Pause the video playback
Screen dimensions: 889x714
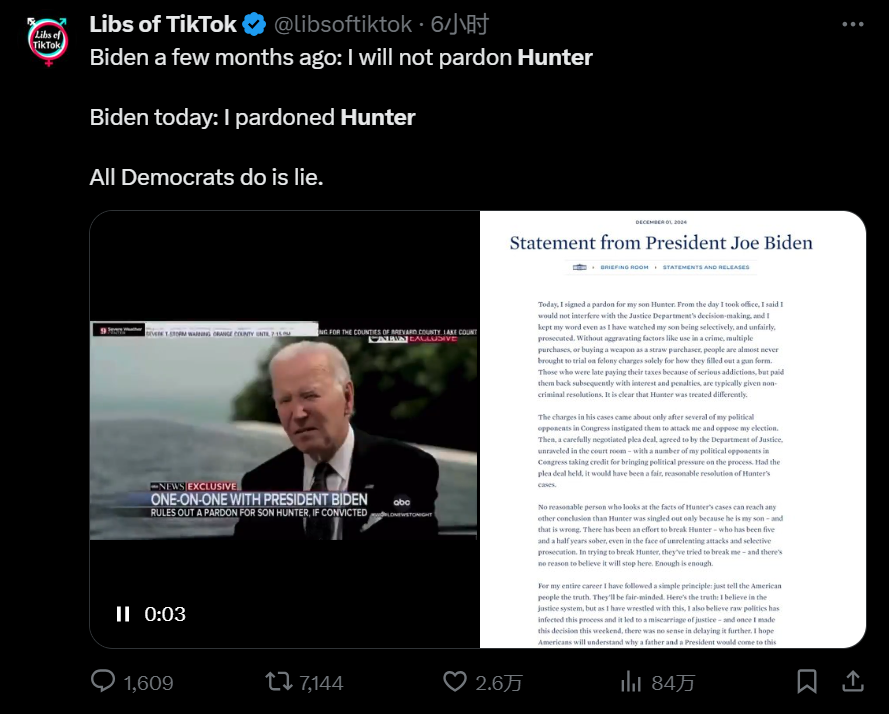(123, 614)
